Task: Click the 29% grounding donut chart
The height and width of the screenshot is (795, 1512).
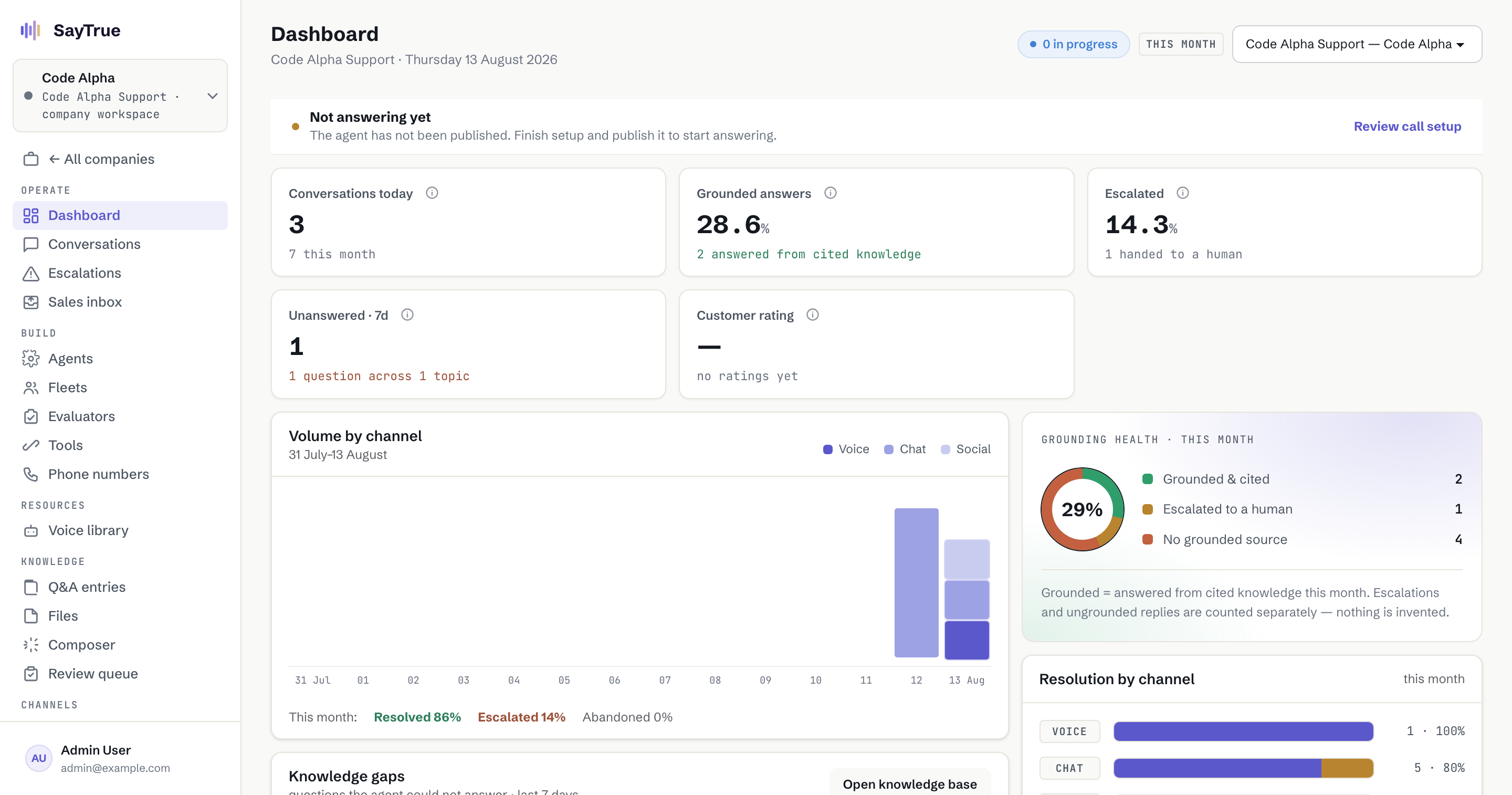Action: (x=1081, y=509)
